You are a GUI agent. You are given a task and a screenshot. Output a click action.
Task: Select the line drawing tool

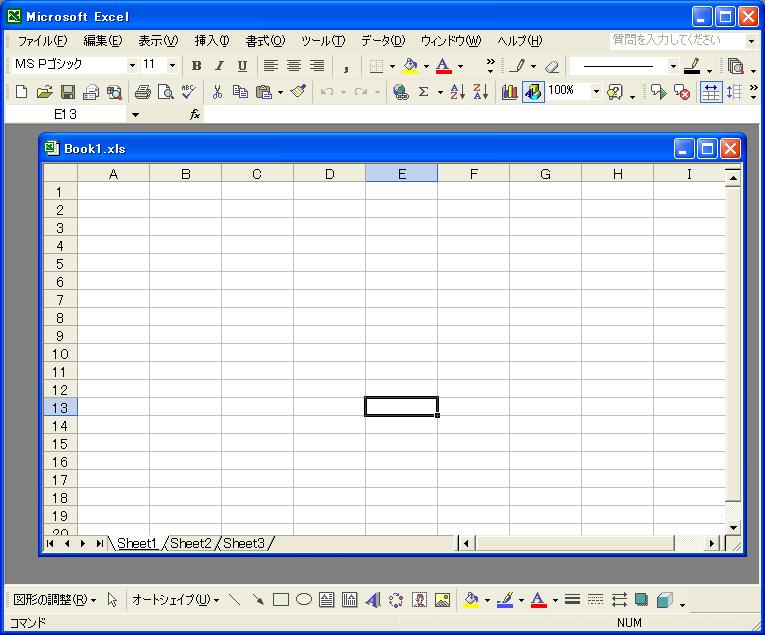tap(235, 599)
